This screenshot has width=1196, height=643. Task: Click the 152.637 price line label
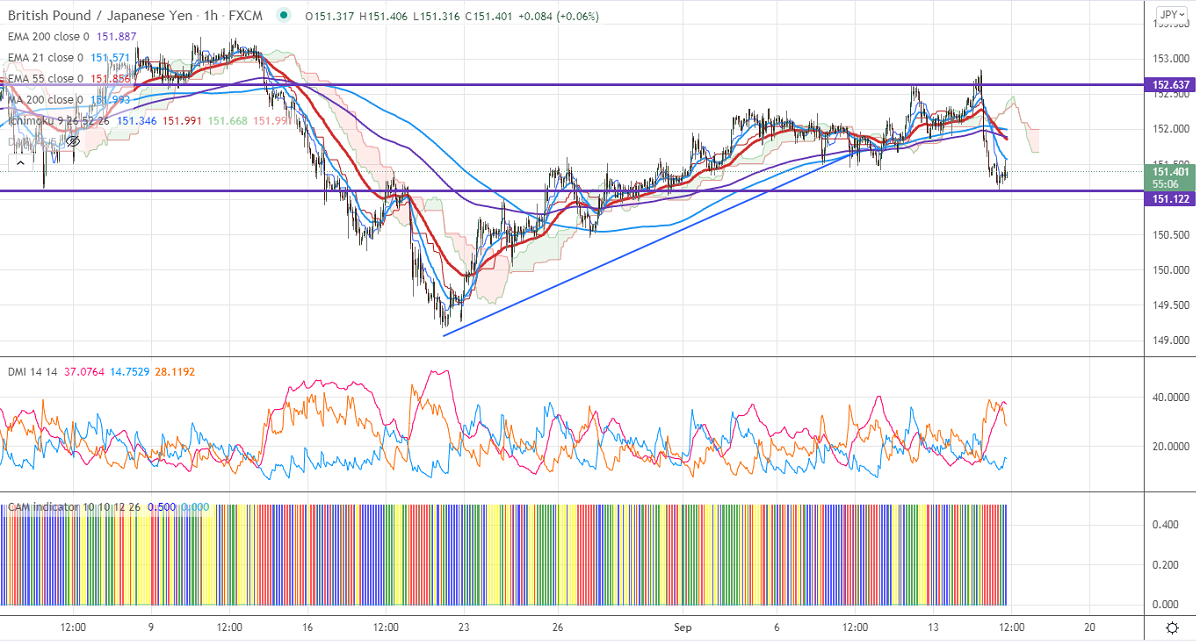click(x=1170, y=85)
